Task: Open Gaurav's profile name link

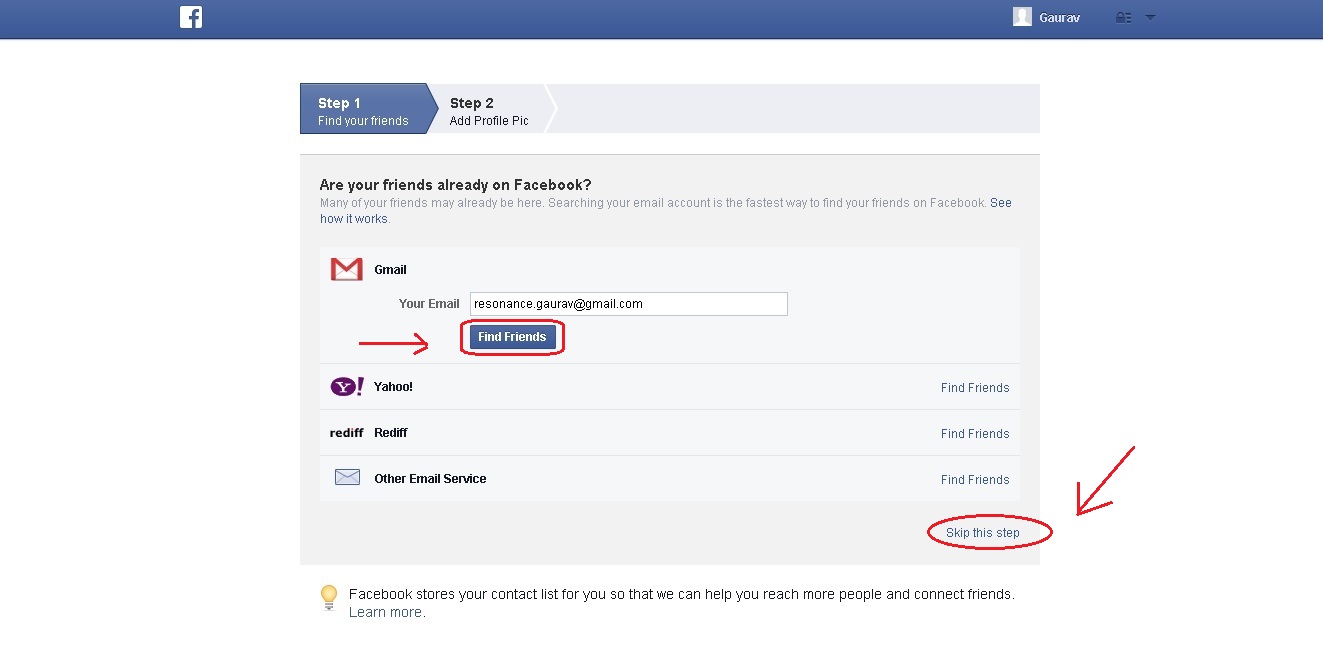Action: (1059, 18)
